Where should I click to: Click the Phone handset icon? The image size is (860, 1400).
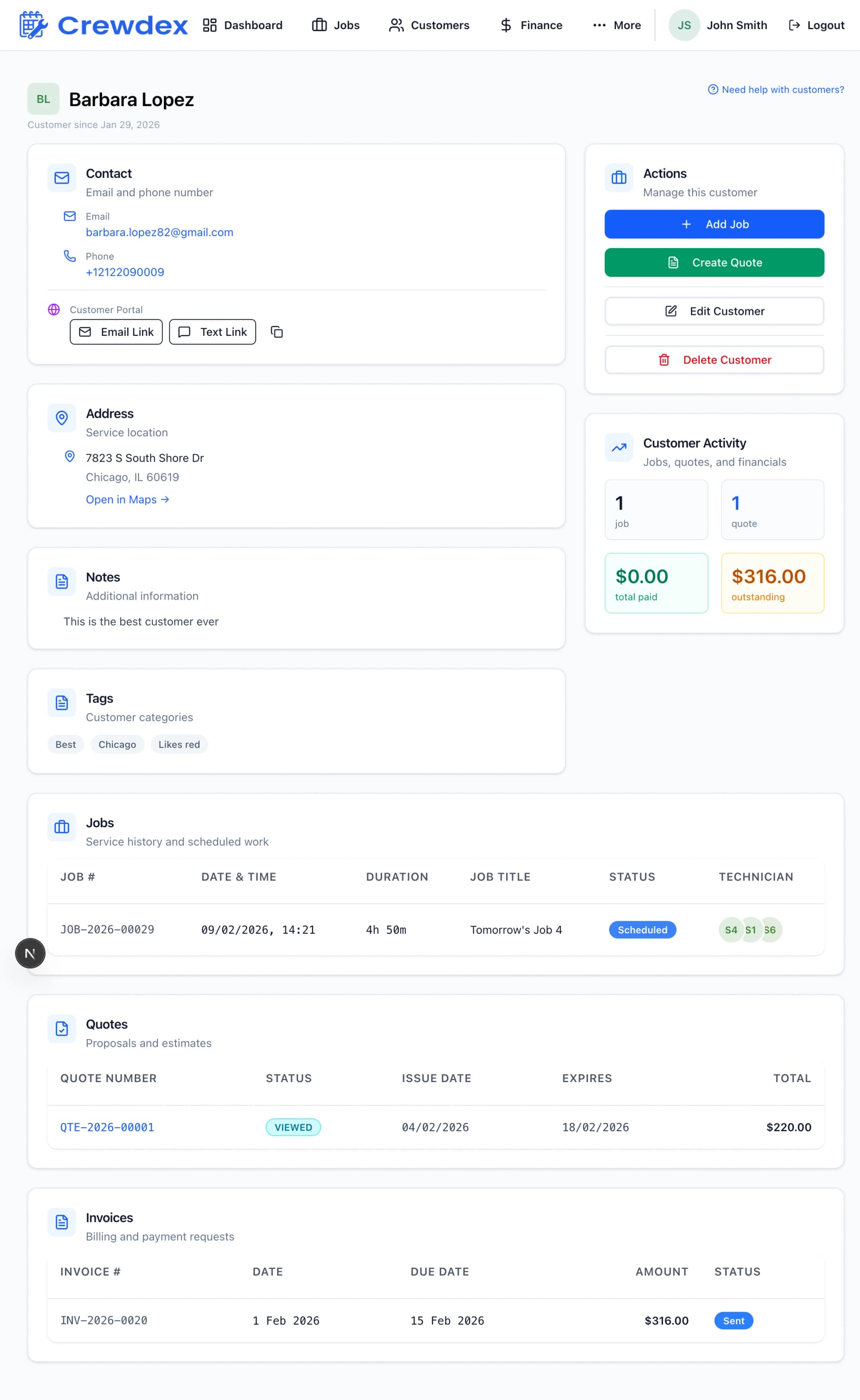click(x=69, y=256)
